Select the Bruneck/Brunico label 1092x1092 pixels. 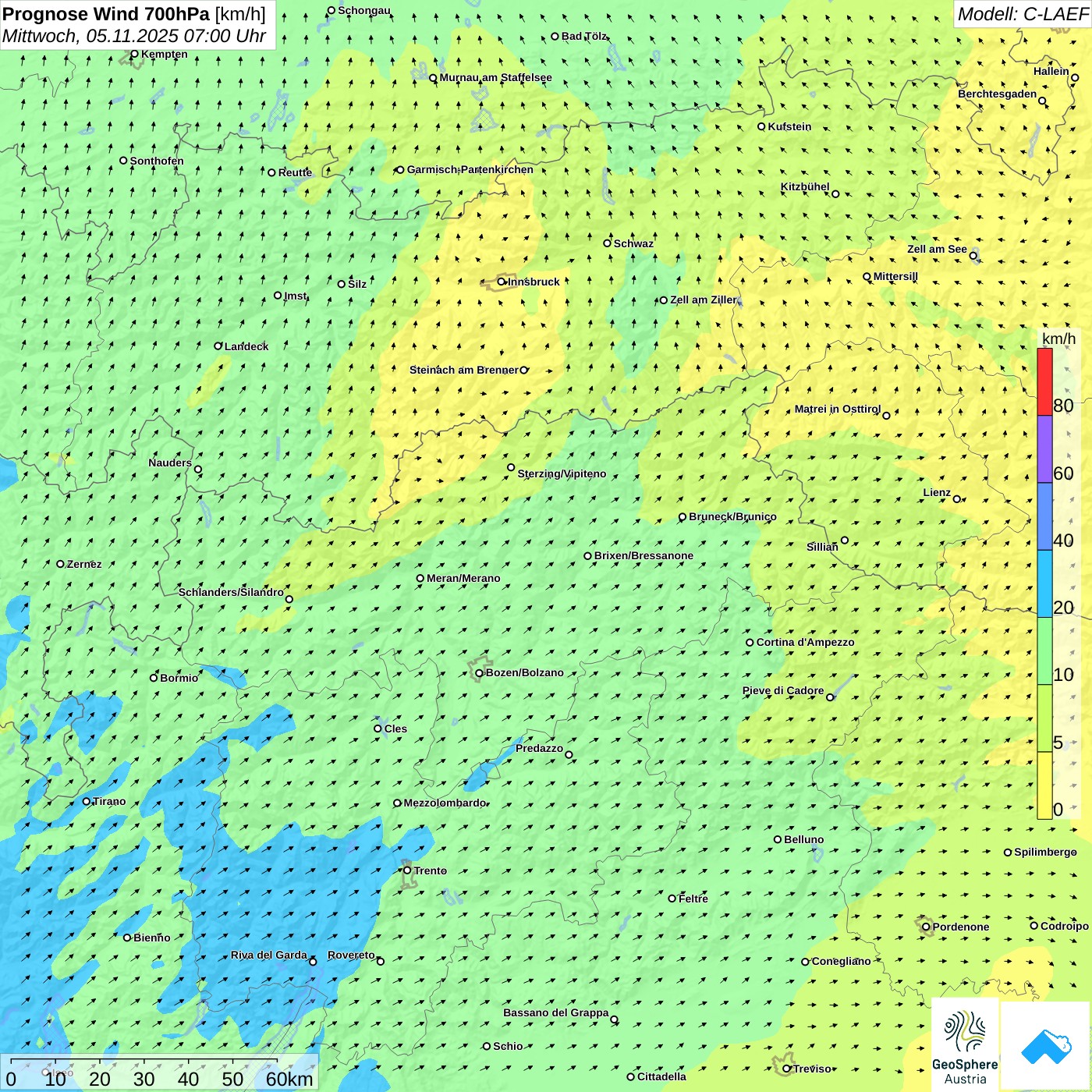[732, 516]
